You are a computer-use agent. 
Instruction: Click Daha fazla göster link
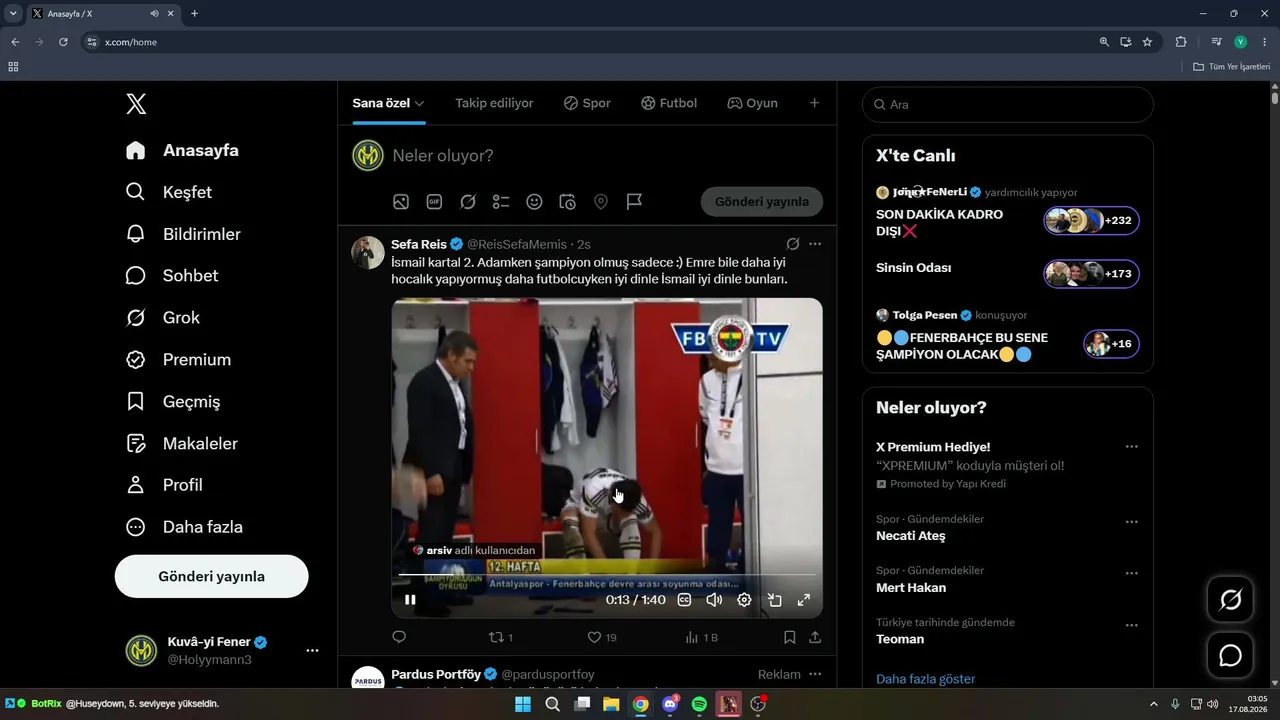925,679
